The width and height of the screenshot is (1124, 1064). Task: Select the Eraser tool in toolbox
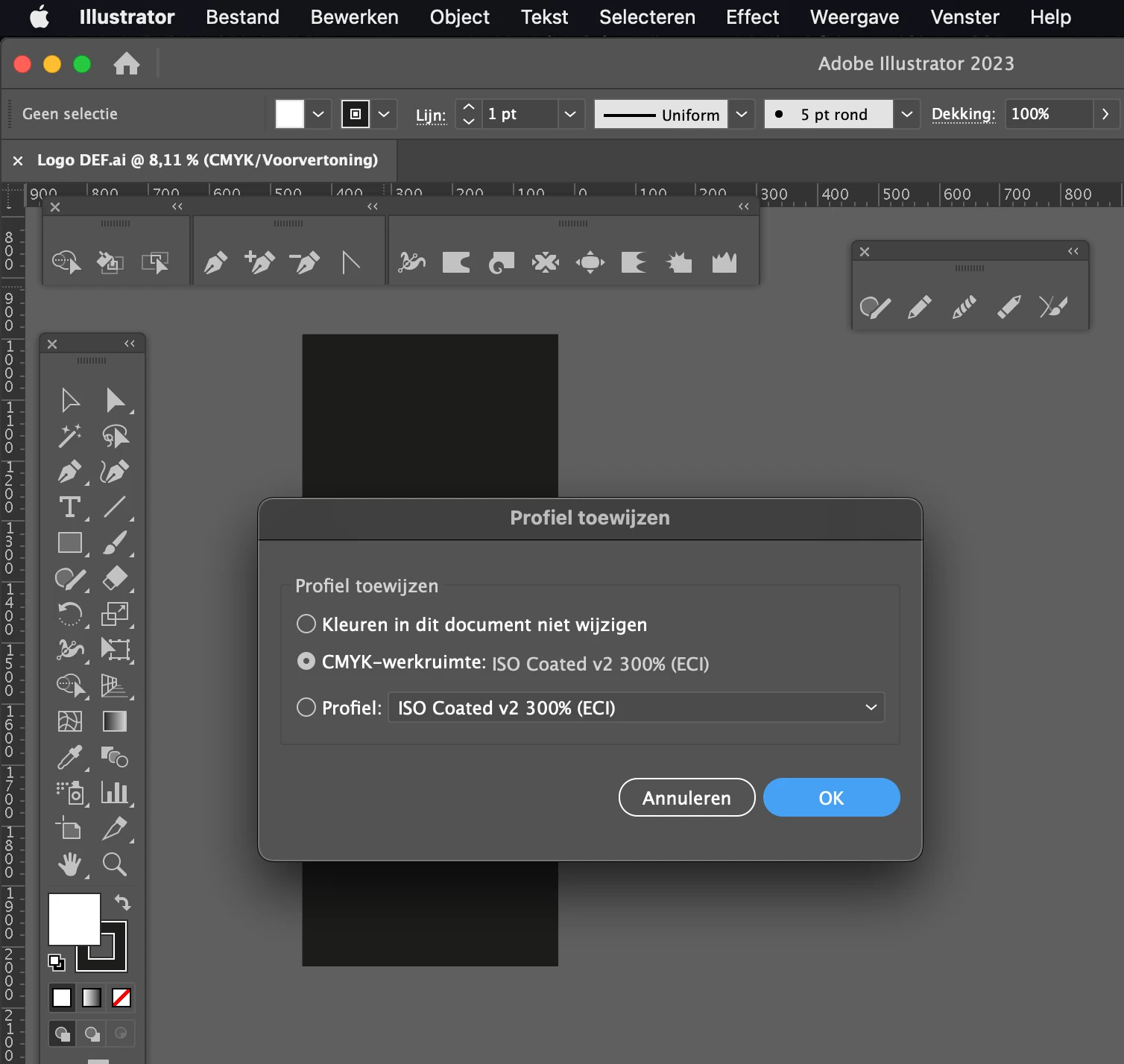115,578
